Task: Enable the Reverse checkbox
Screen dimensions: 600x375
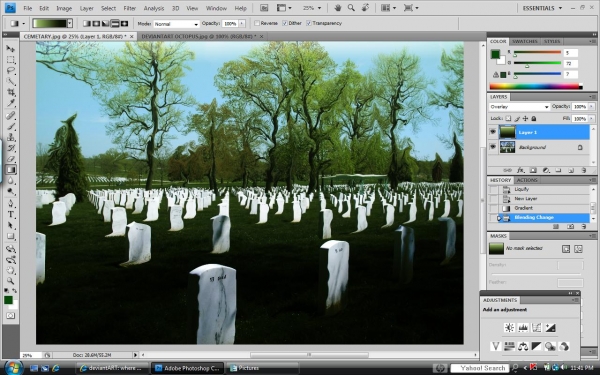Action: (257, 23)
